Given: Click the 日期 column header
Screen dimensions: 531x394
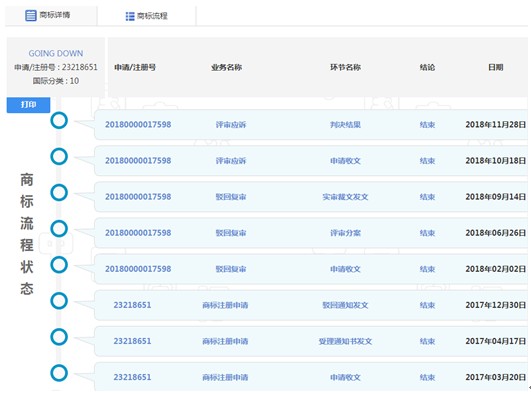Looking at the screenshot, I should [495, 67].
